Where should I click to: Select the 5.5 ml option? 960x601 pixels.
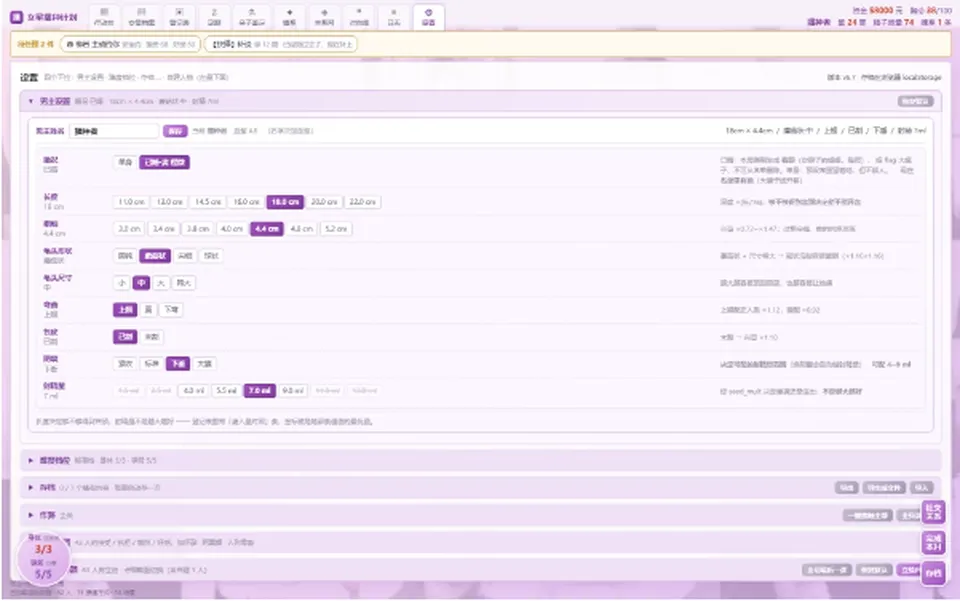tap(227, 390)
